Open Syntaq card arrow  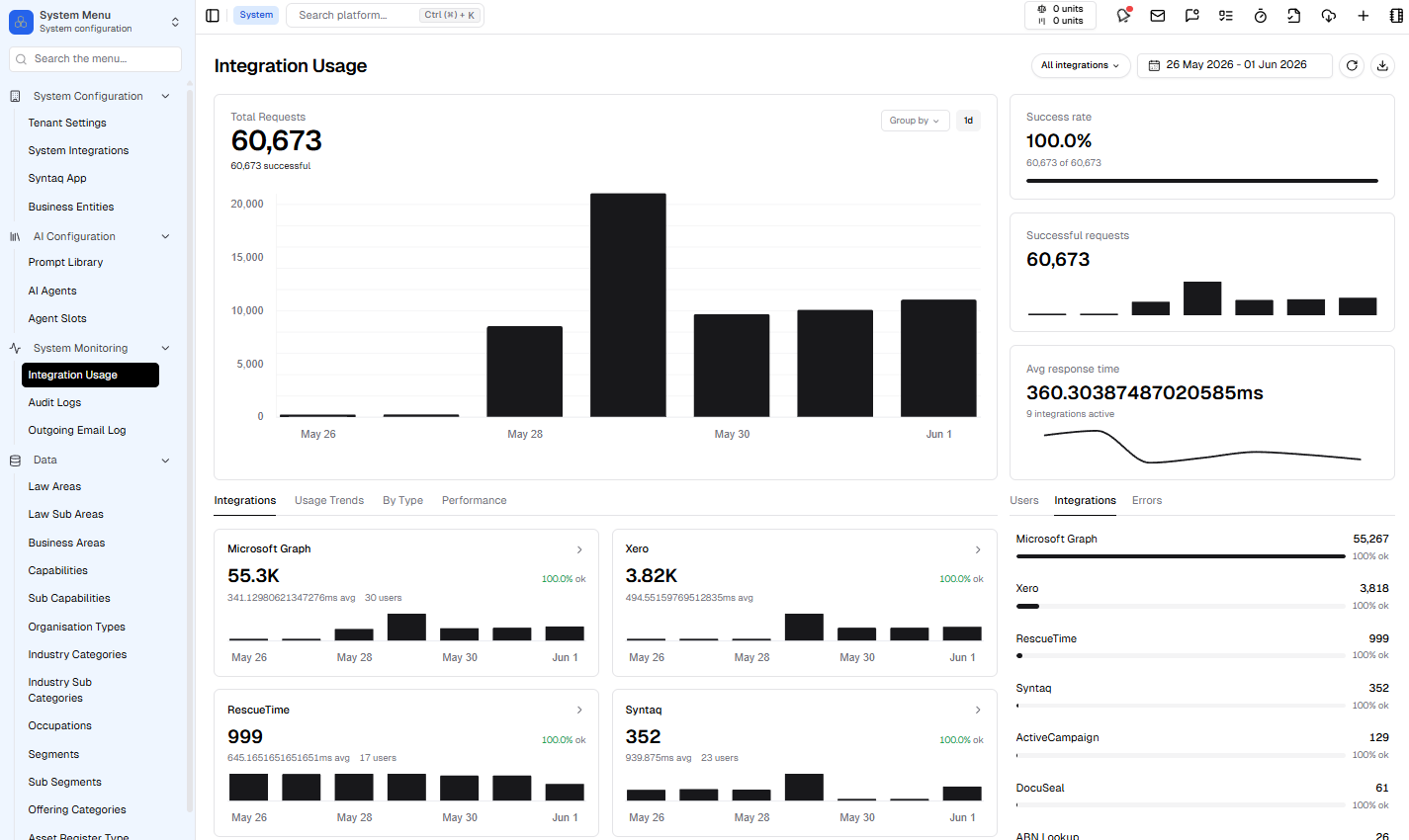pyautogui.click(x=978, y=710)
